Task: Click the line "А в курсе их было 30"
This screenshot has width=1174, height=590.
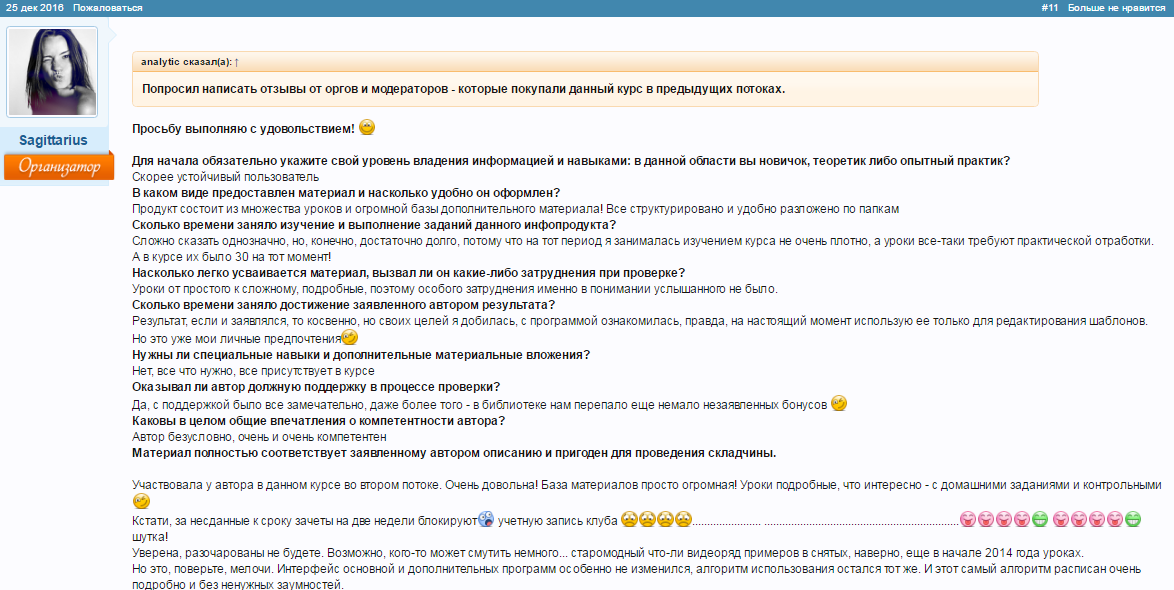Action: pos(231,257)
